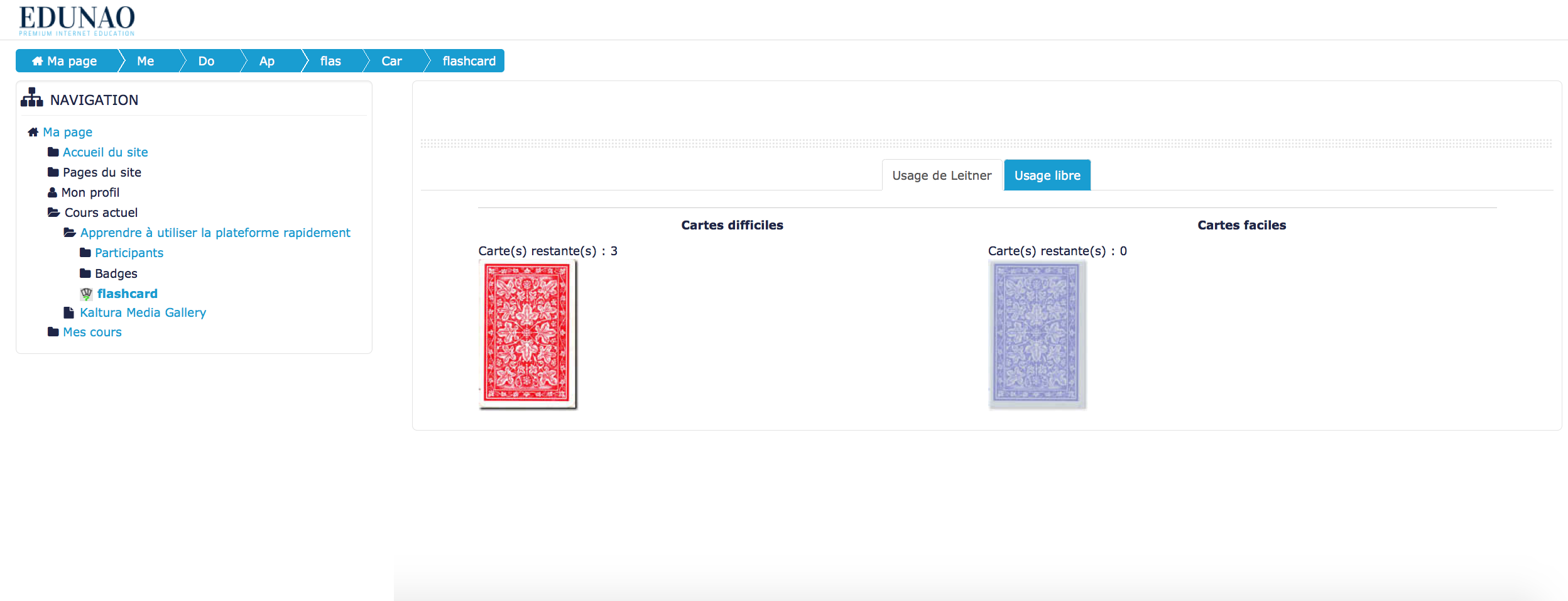Click the Kaltura Media Gallery page icon
This screenshot has width=1568, height=601.
pyautogui.click(x=69, y=312)
